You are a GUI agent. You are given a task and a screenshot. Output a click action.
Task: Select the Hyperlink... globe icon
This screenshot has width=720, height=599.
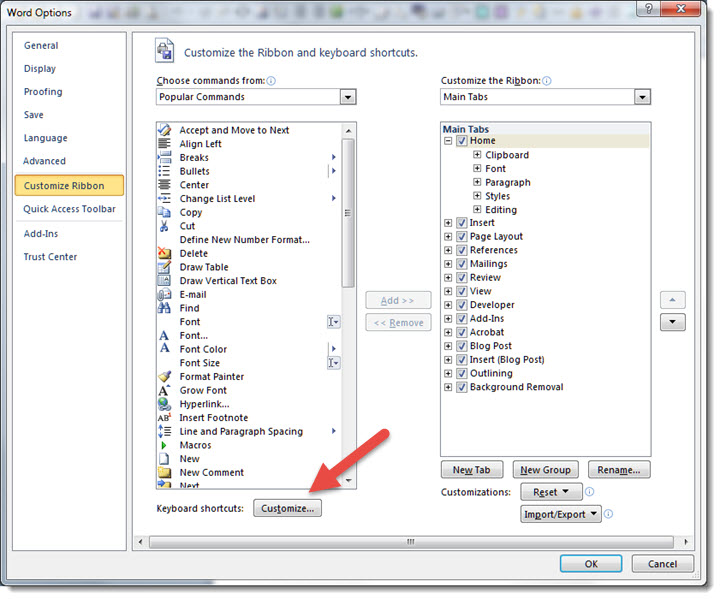(x=164, y=404)
